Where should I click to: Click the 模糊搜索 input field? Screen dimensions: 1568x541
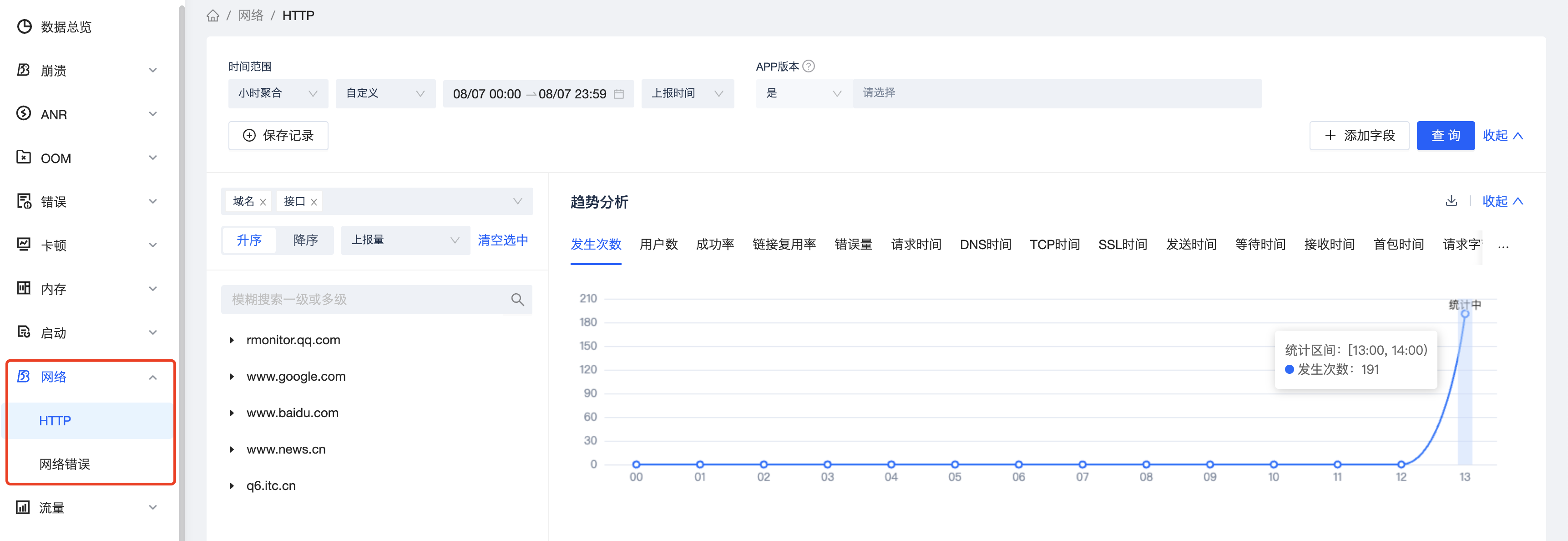[365, 300]
